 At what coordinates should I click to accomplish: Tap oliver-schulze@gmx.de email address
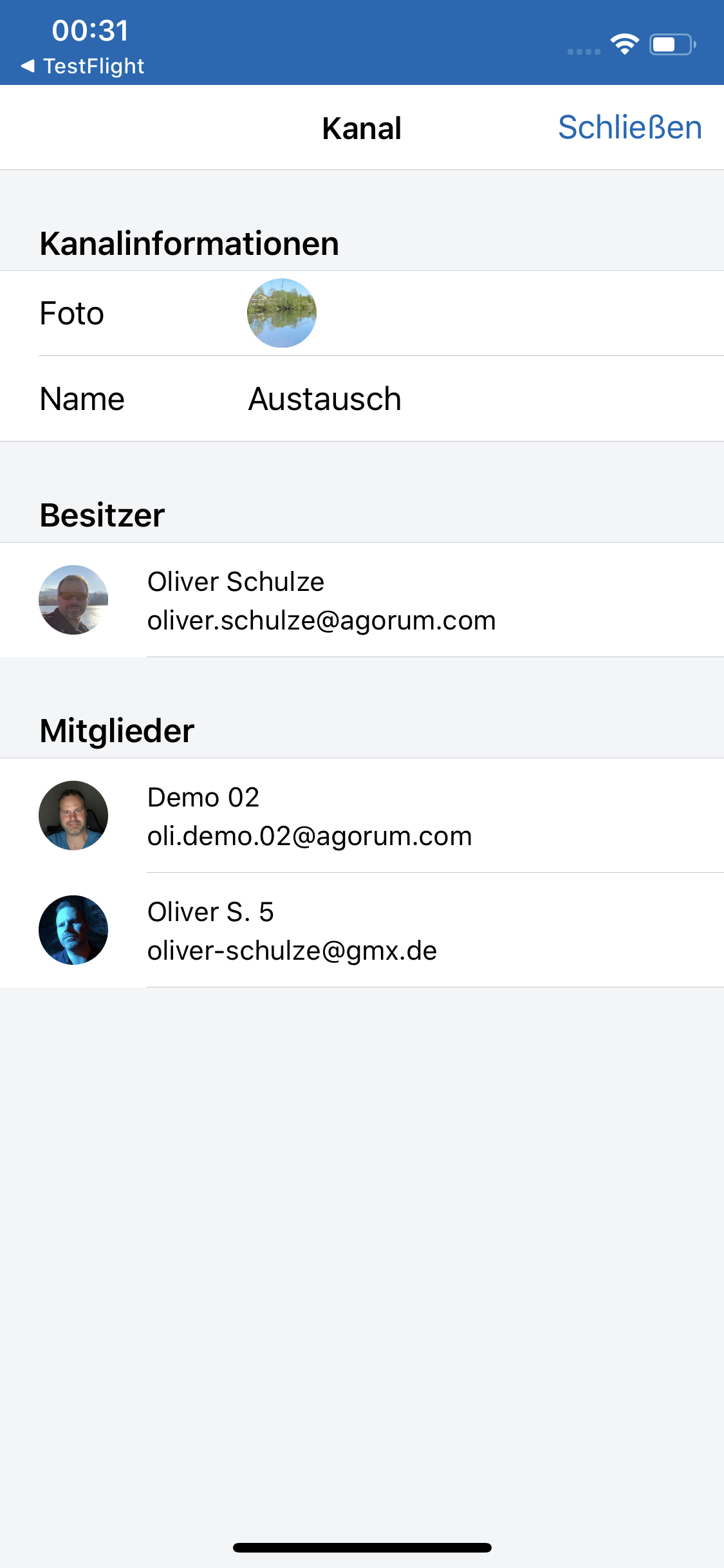click(292, 951)
